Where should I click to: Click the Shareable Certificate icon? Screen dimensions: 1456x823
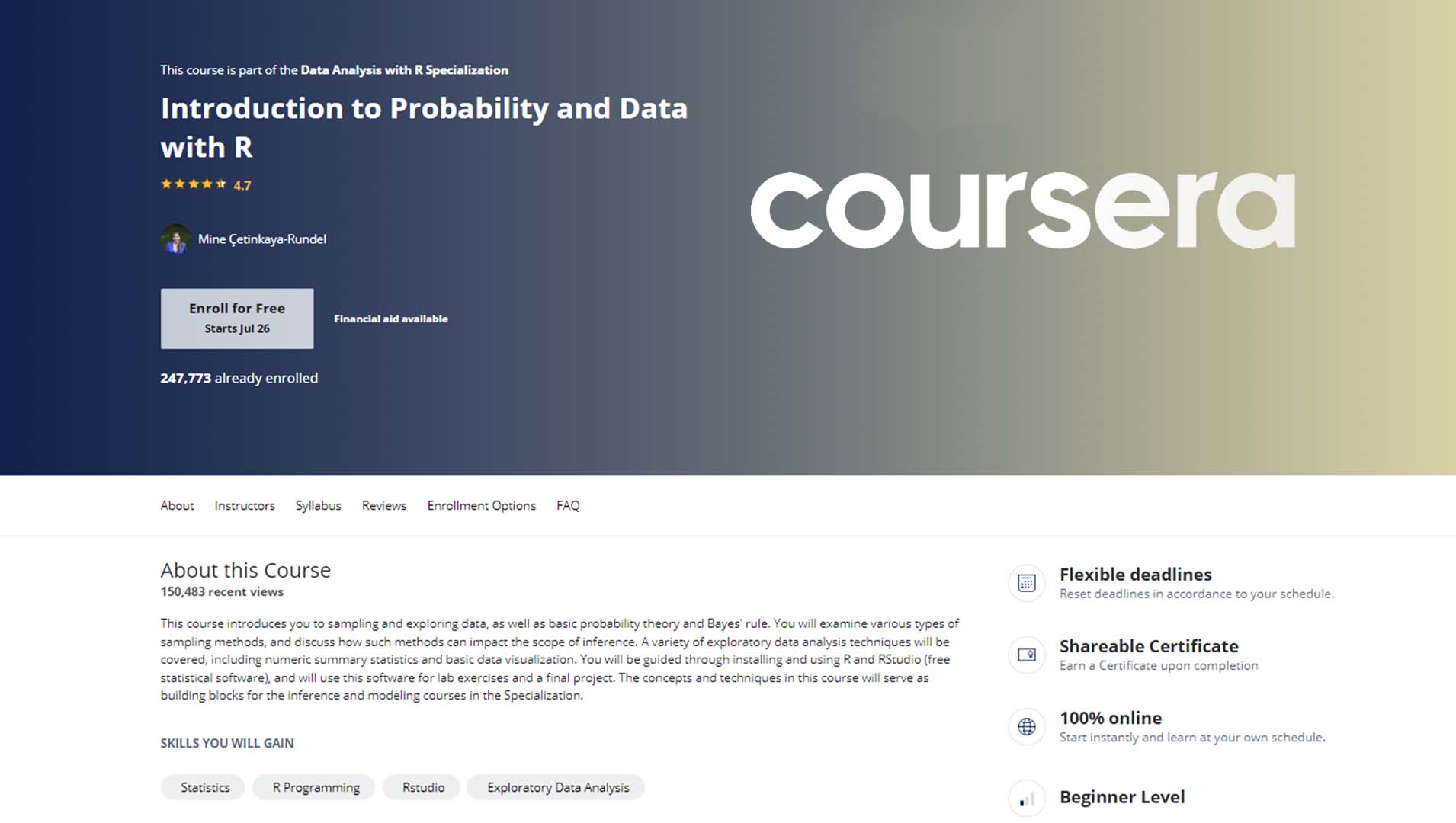pyautogui.click(x=1027, y=655)
